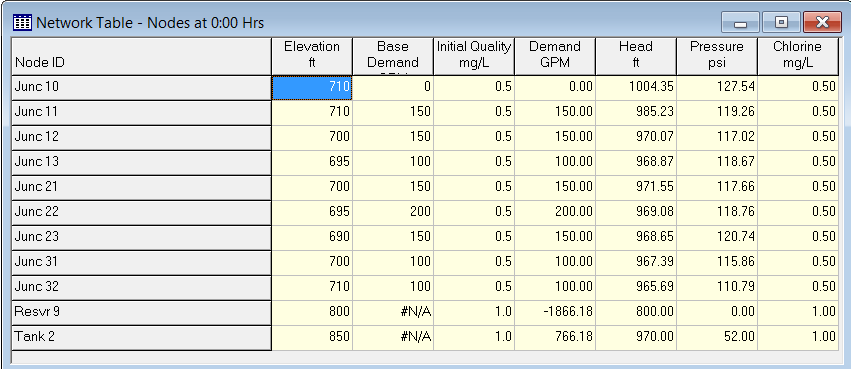Image resolution: width=851 pixels, height=369 pixels.
Task: Click Junc 10 head value 1004.35
Action: click(x=636, y=88)
